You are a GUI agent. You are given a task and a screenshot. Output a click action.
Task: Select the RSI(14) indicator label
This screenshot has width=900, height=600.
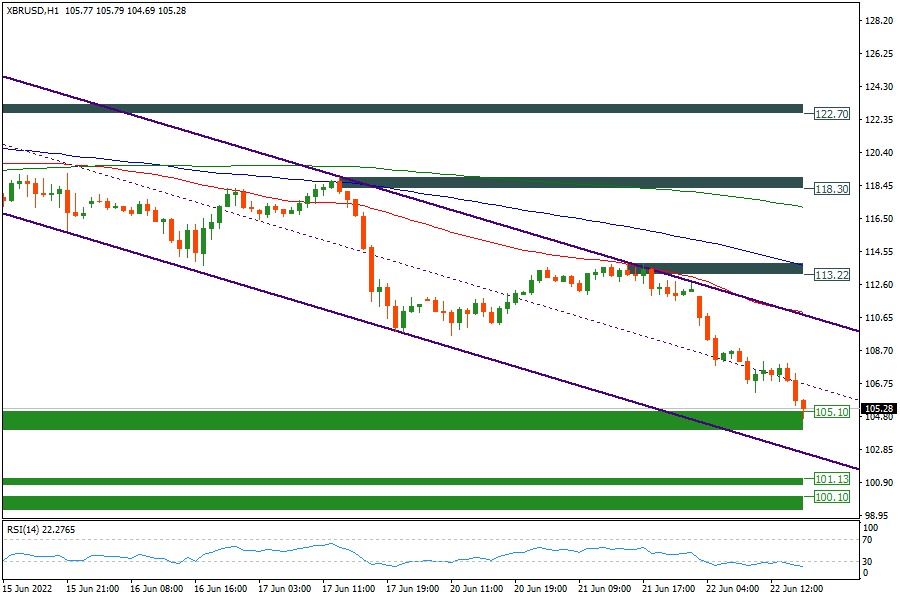click(40, 528)
